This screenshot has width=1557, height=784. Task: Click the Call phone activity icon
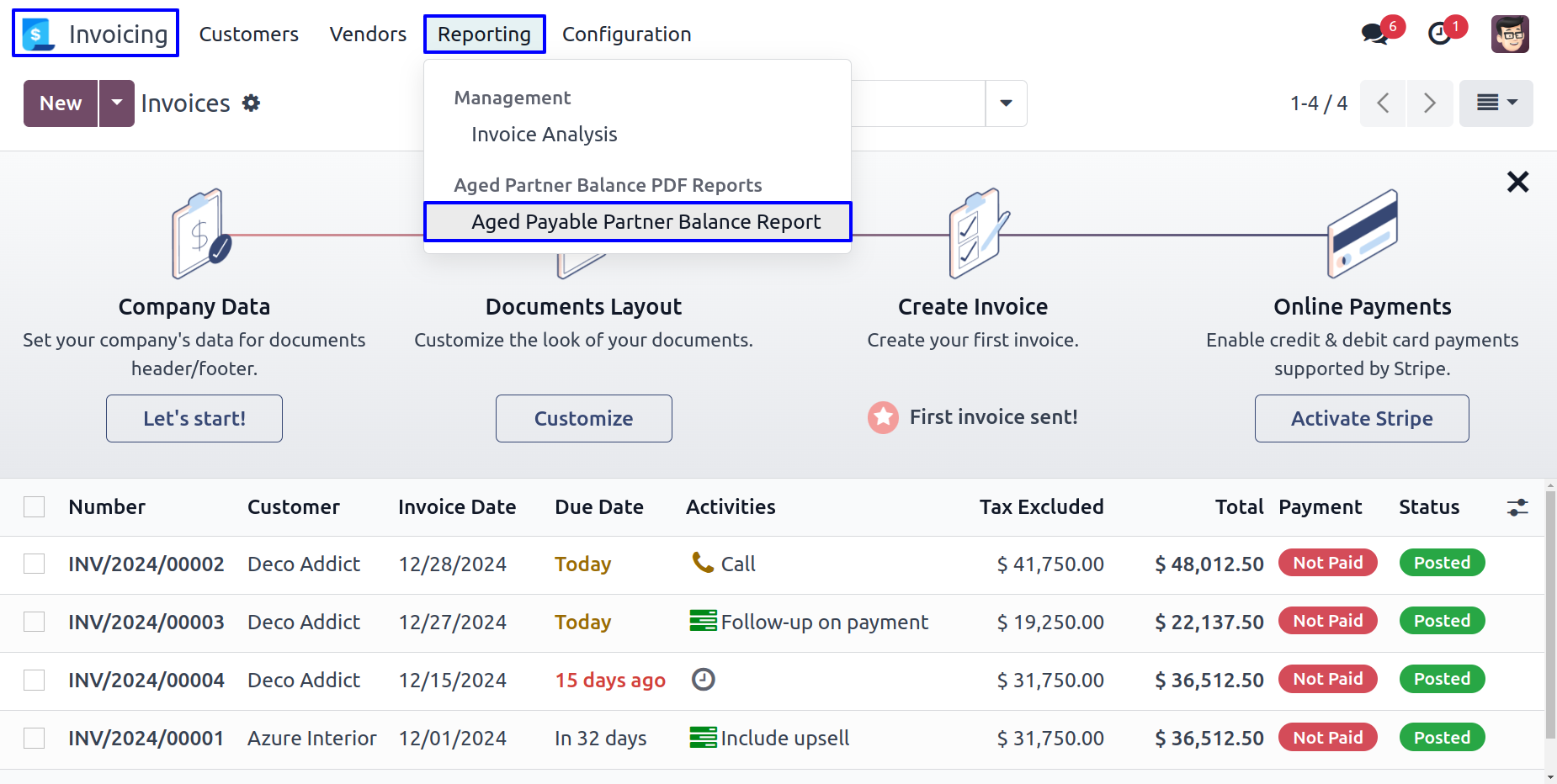702,563
